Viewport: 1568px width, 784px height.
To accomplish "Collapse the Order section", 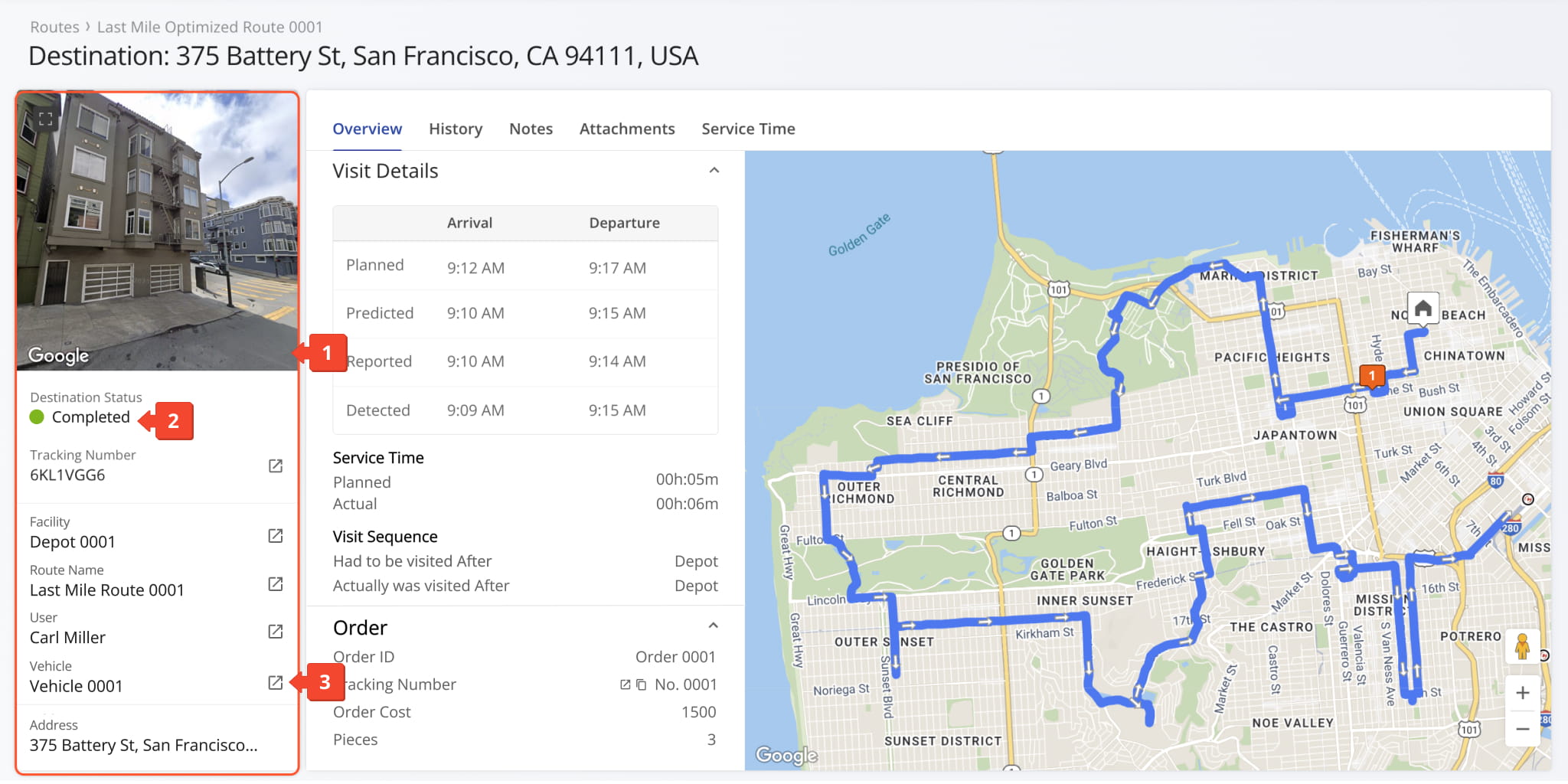I will [713, 626].
